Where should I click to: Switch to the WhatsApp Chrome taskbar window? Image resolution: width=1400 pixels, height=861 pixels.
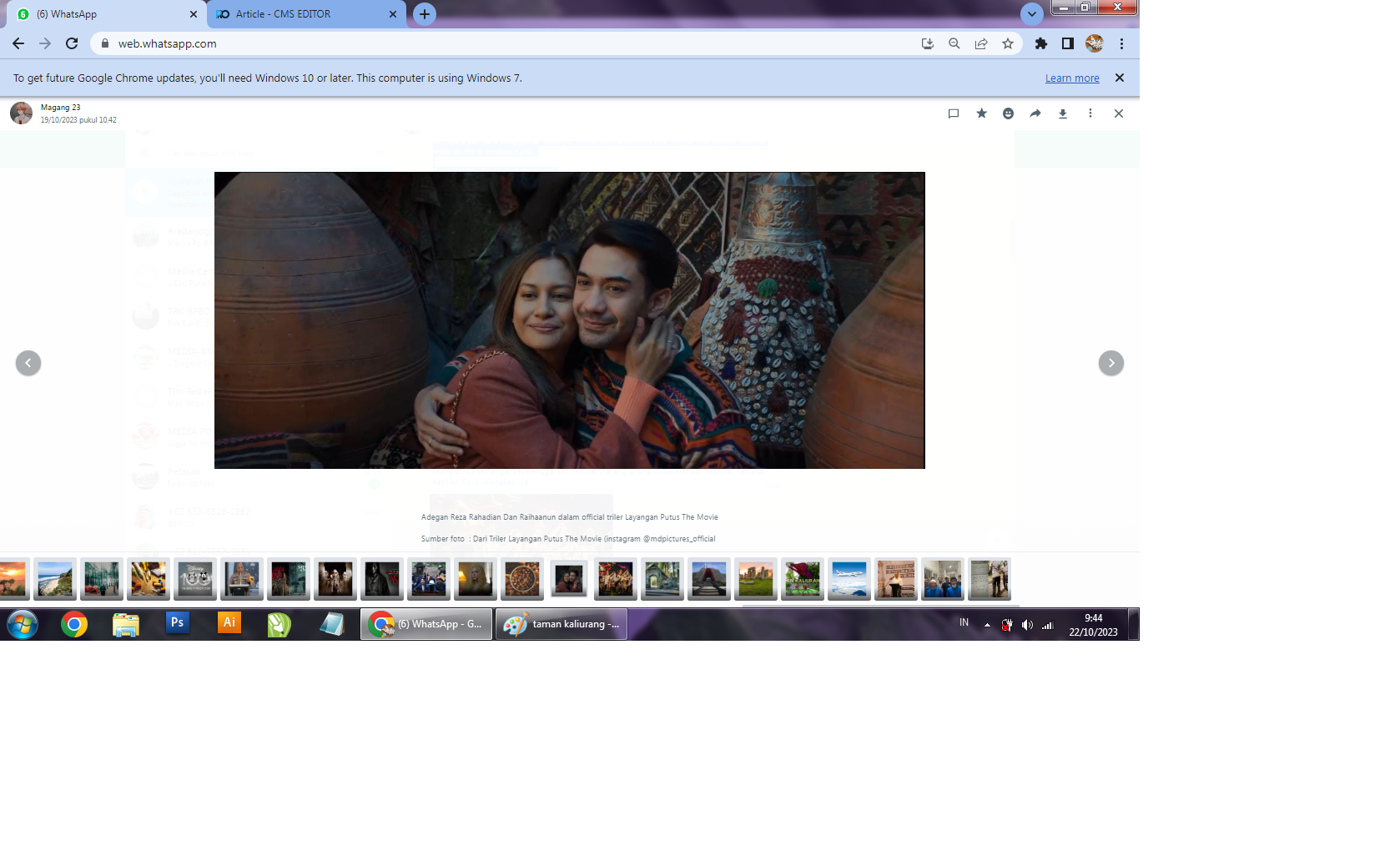pyautogui.click(x=426, y=624)
